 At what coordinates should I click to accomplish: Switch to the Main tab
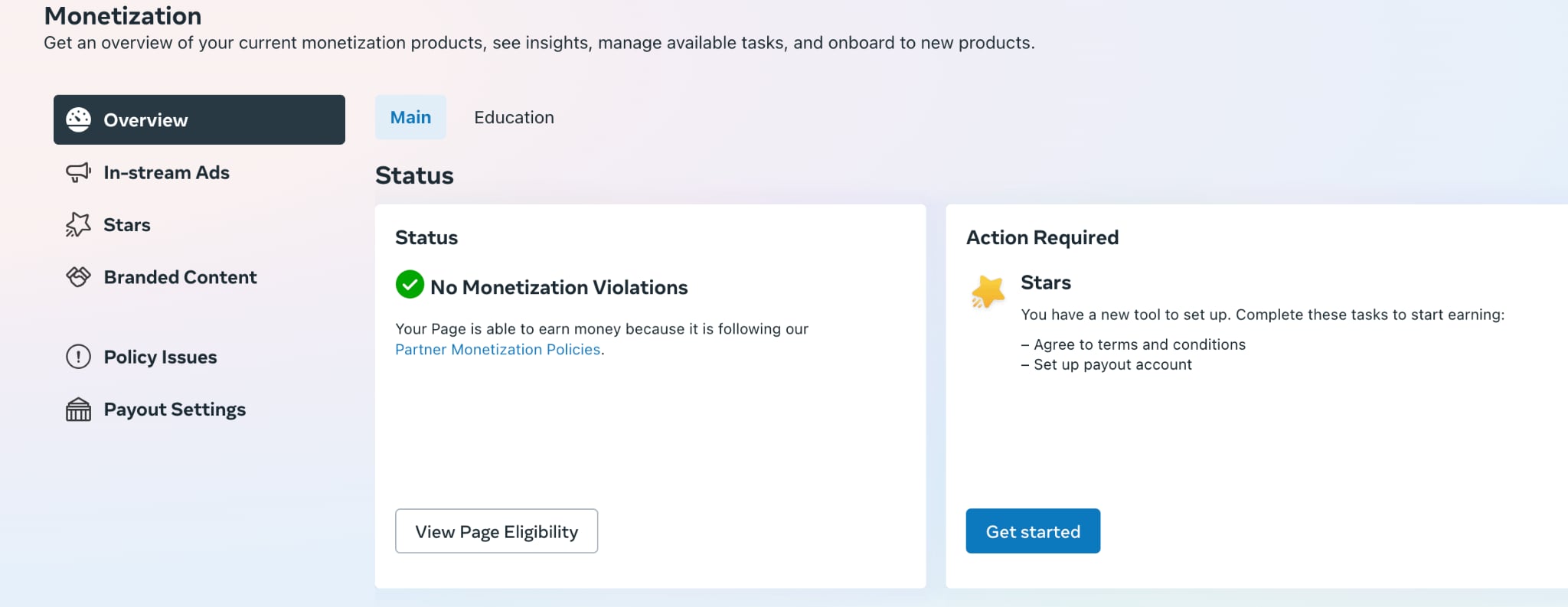pos(410,117)
